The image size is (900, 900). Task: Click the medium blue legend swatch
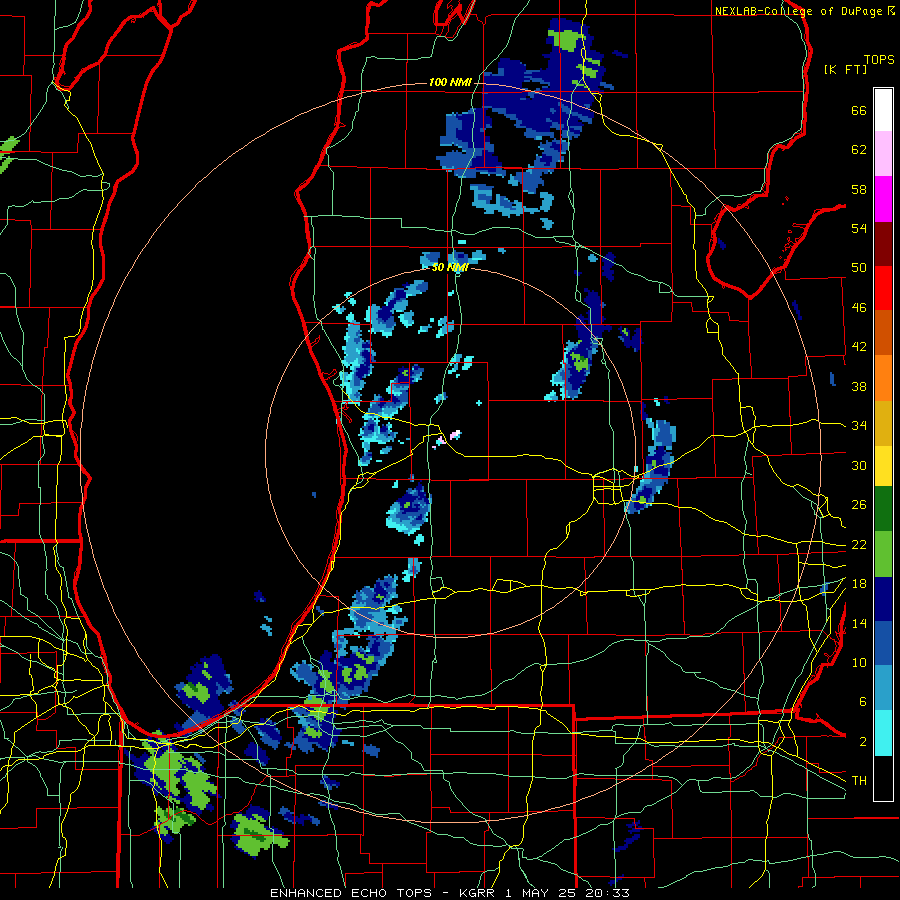[883, 643]
